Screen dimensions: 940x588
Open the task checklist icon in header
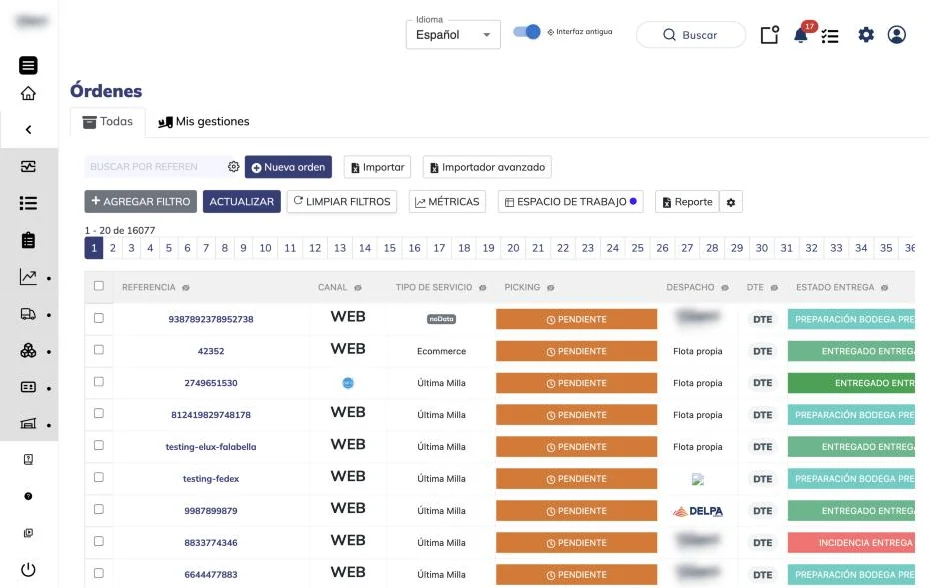tap(830, 37)
